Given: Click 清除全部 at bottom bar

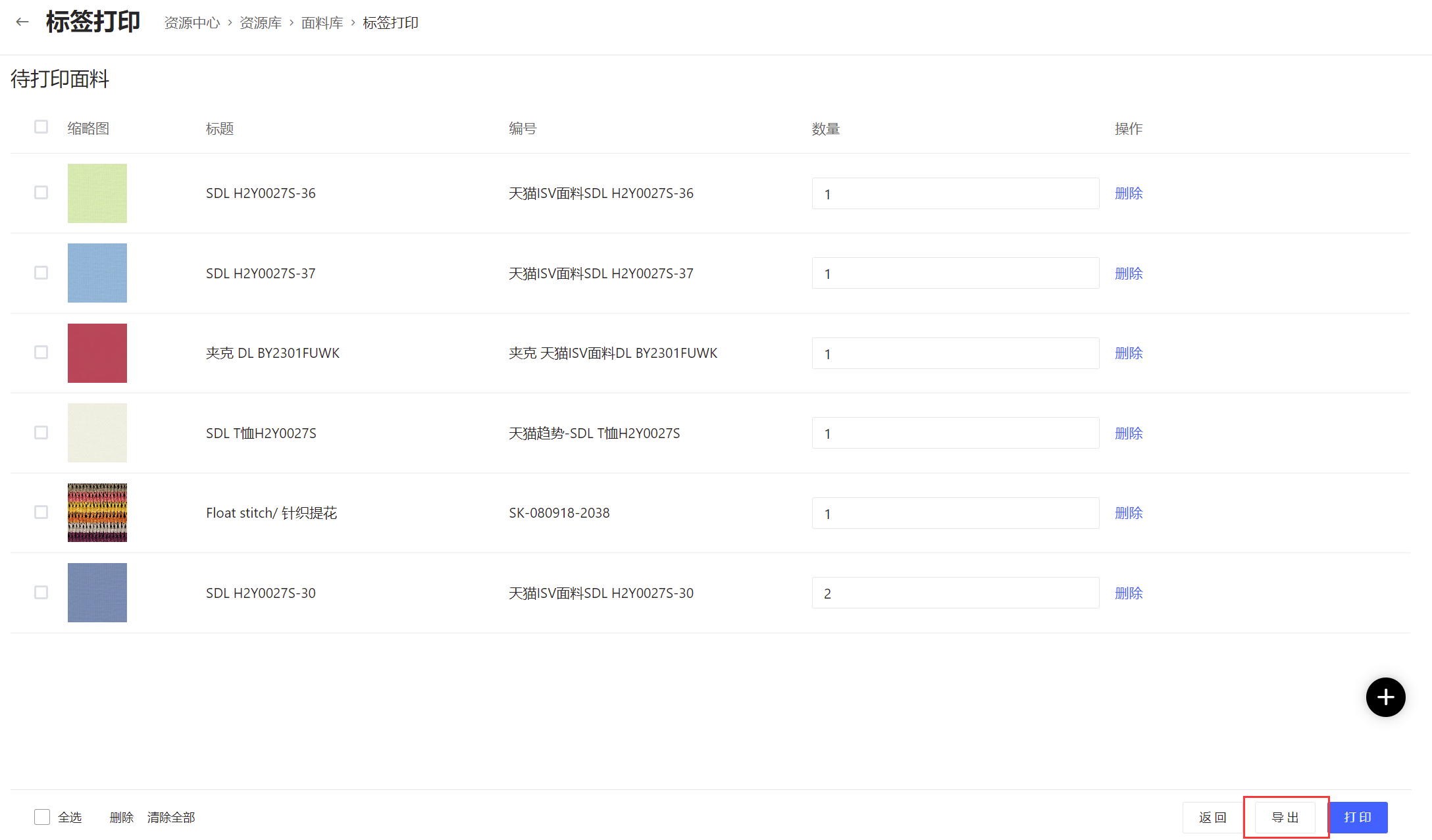Looking at the screenshot, I should coord(171,817).
